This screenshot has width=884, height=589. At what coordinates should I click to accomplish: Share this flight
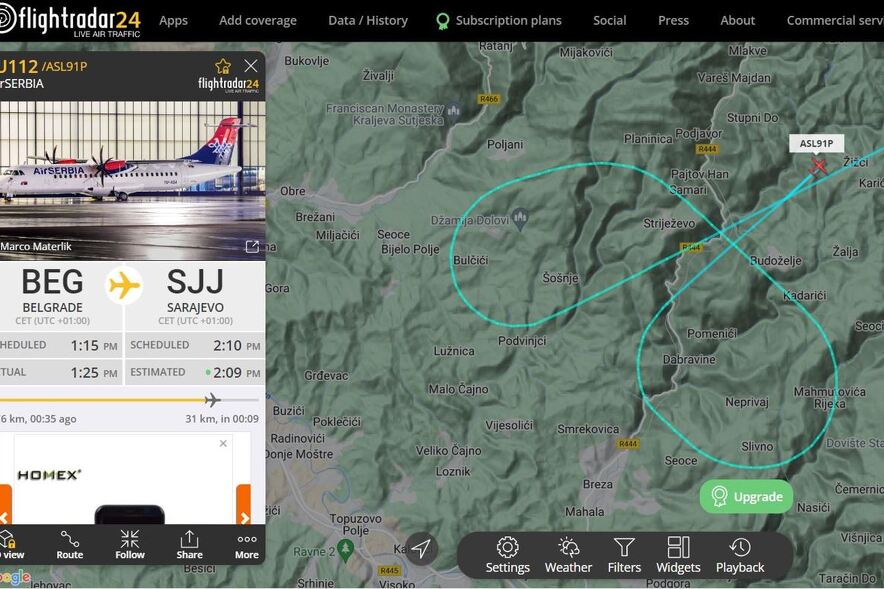pos(189,545)
